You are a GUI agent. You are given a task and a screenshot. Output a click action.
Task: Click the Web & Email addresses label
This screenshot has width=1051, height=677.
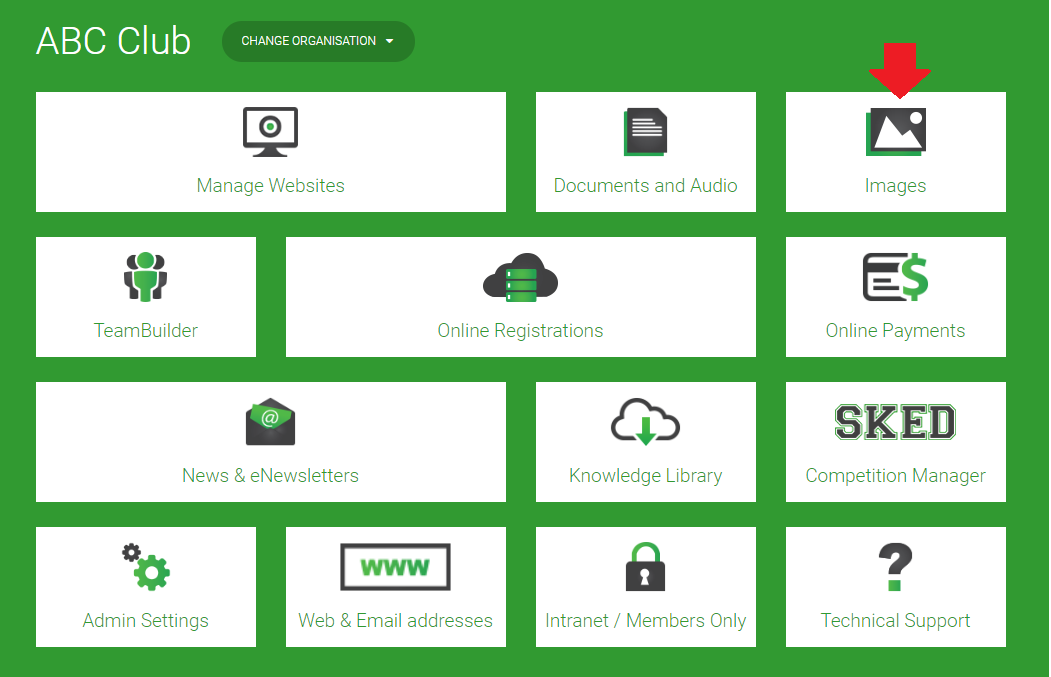[395, 621]
